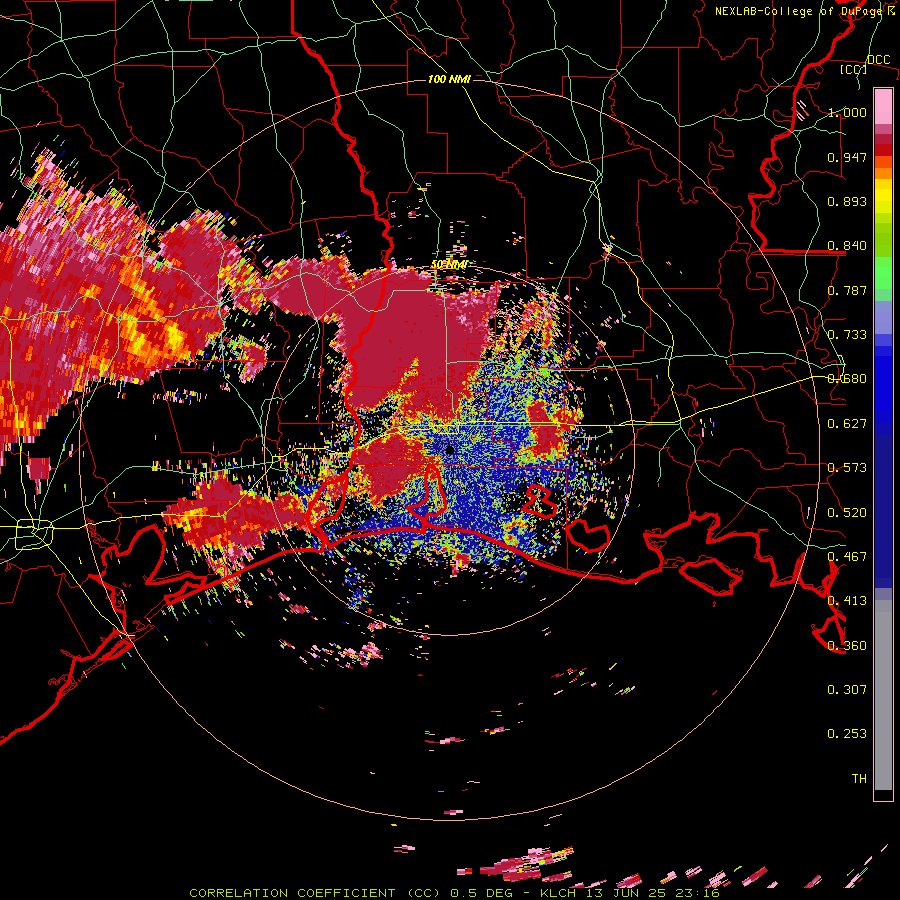Screen dimensions: 900x900
Task: Click the 1.000 scale value
Action: coord(847,112)
